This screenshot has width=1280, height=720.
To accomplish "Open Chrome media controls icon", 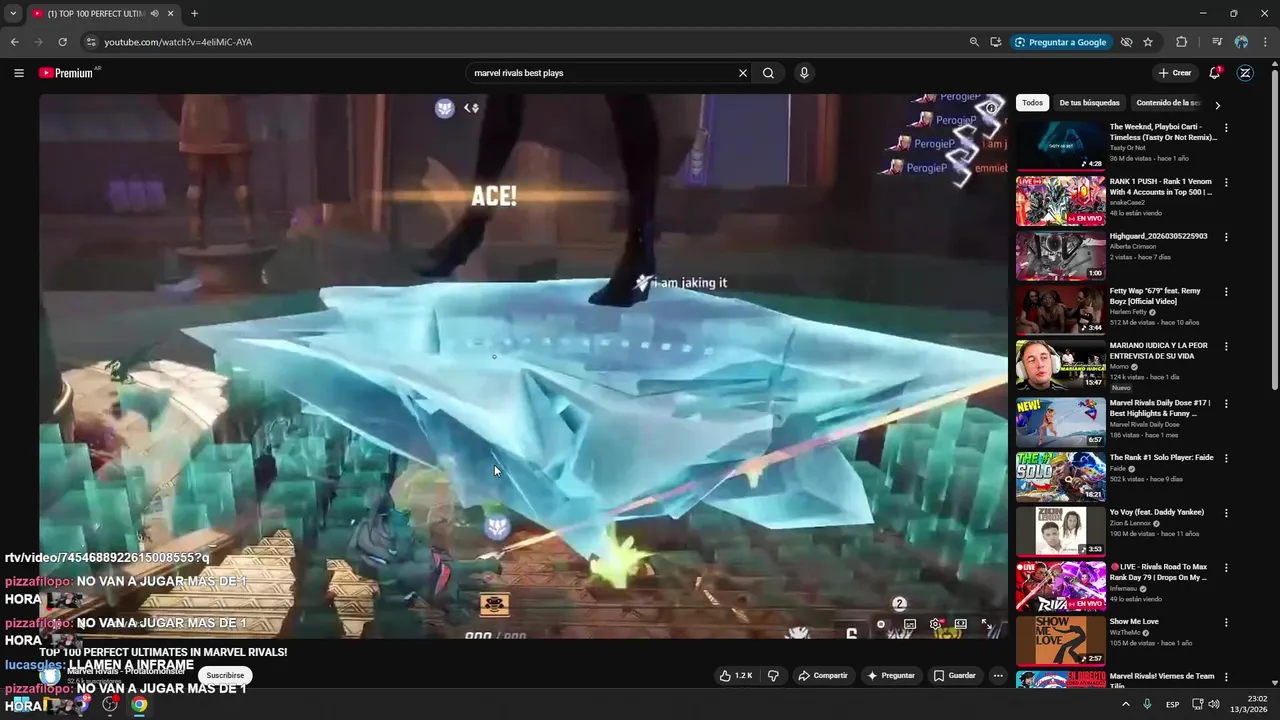I will coord(1217,42).
